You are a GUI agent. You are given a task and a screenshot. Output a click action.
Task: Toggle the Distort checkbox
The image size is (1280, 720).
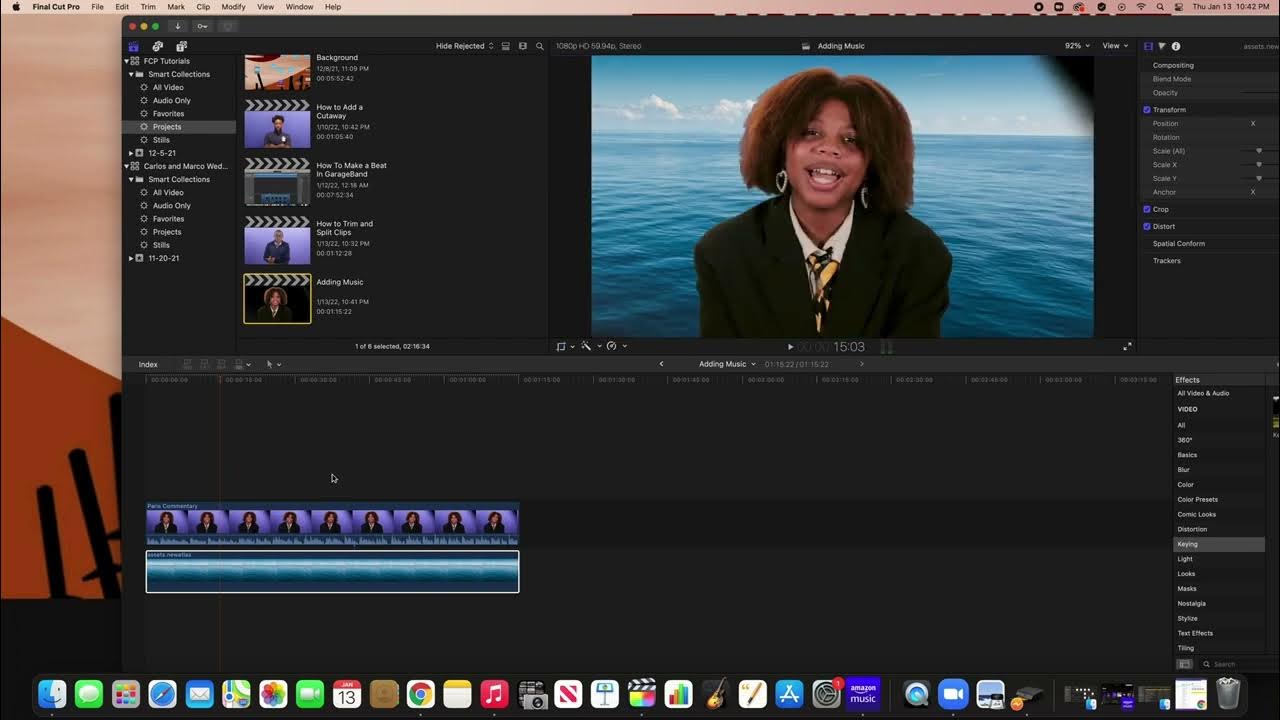[1147, 226]
